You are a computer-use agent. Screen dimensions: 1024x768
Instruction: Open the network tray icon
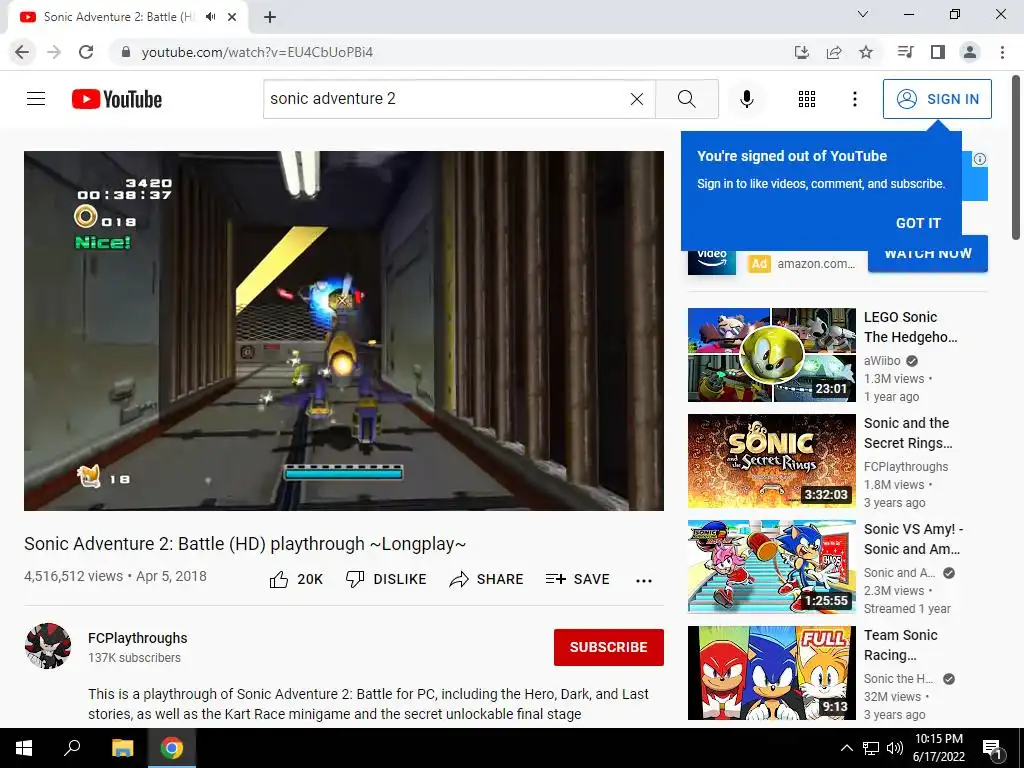pyautogui.click(x=871, y=748)
